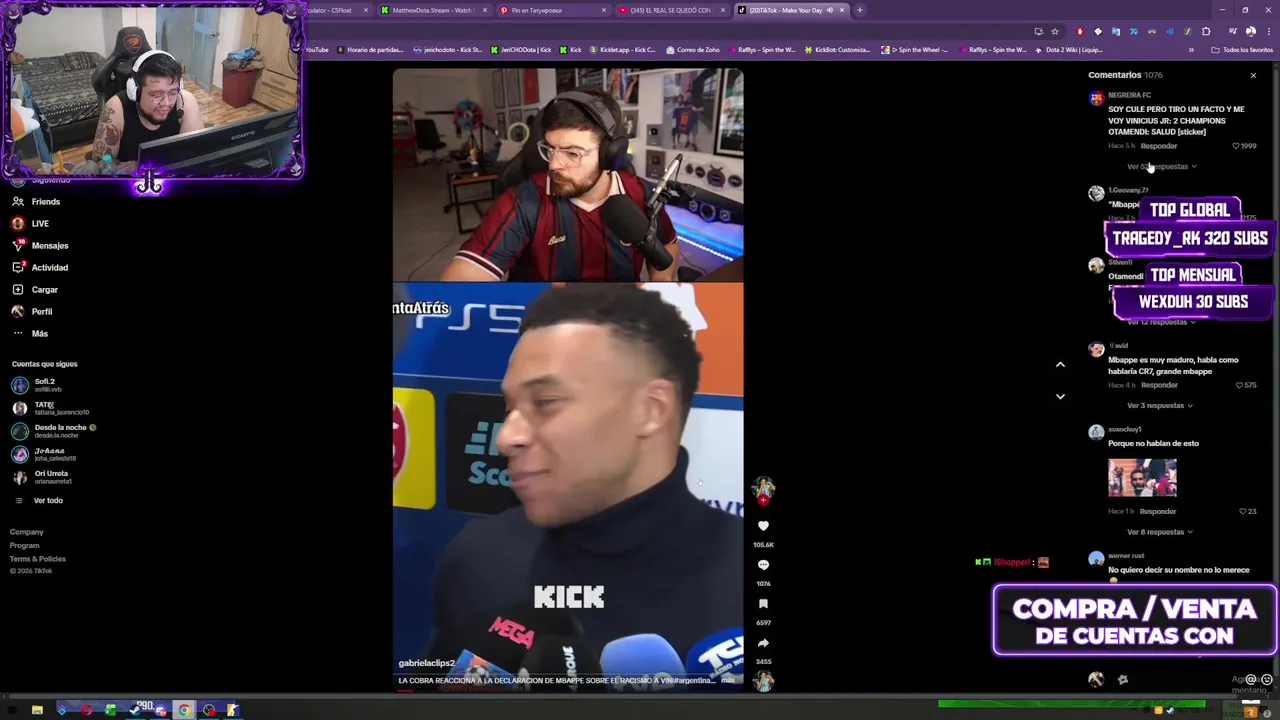Reply to NEGREIRA FC comment

1159,146
